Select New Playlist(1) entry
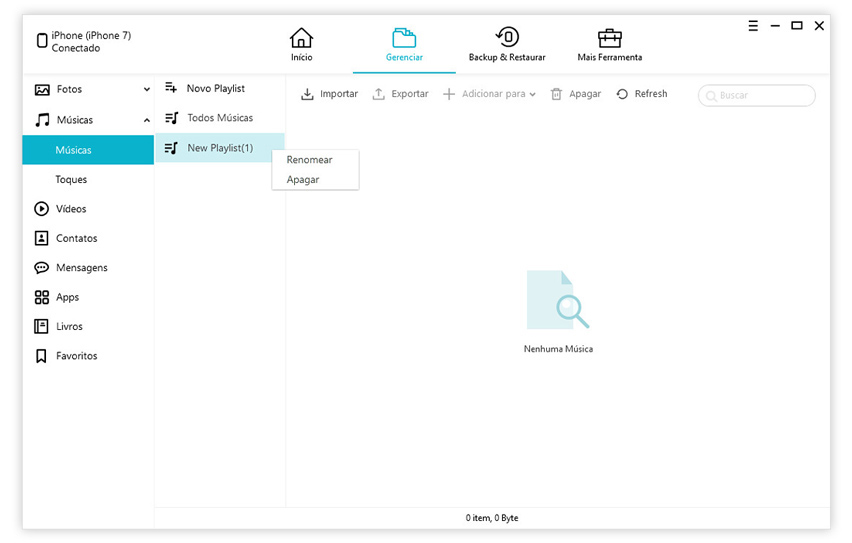This screenshot has width=852, height=543. [x=220, y=148]
